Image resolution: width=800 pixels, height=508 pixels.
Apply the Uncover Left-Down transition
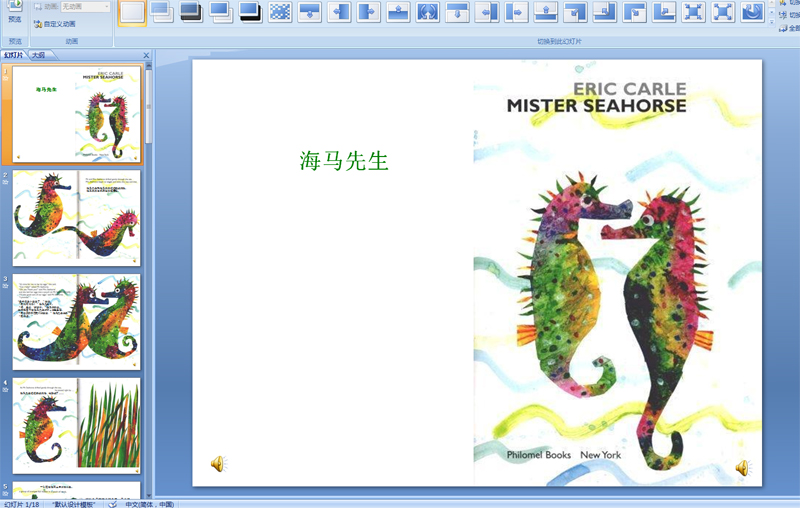576,12
